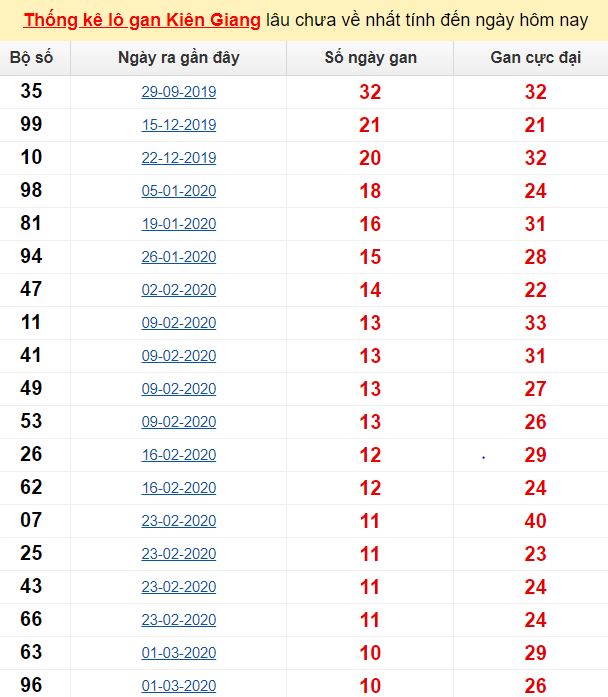
Task: Open date link 09-02-2020 in row 11
Action: (x=179, y=323)
